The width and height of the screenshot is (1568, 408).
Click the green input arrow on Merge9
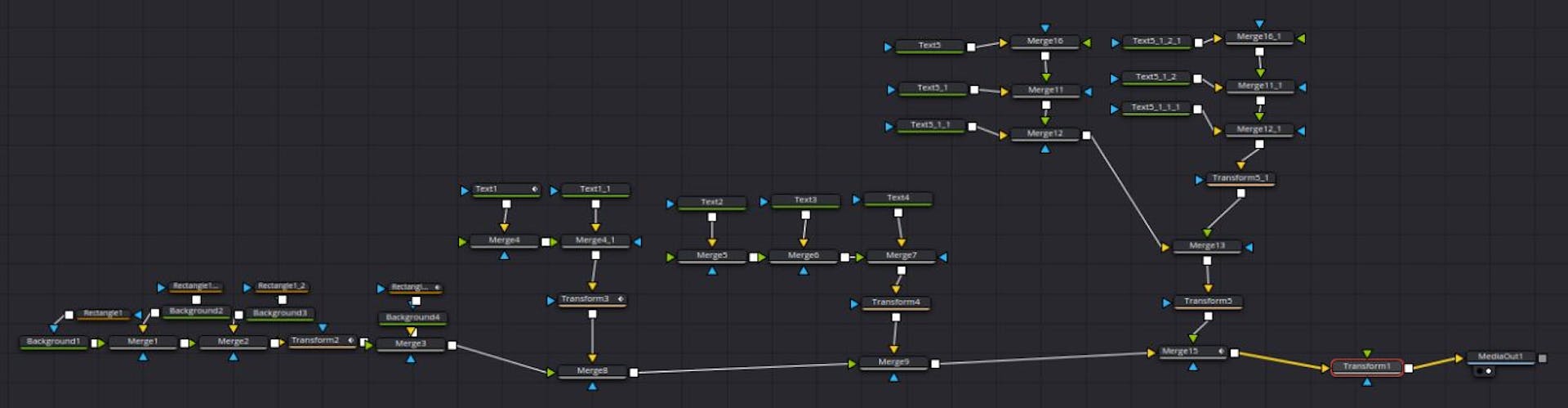point(853,364)
